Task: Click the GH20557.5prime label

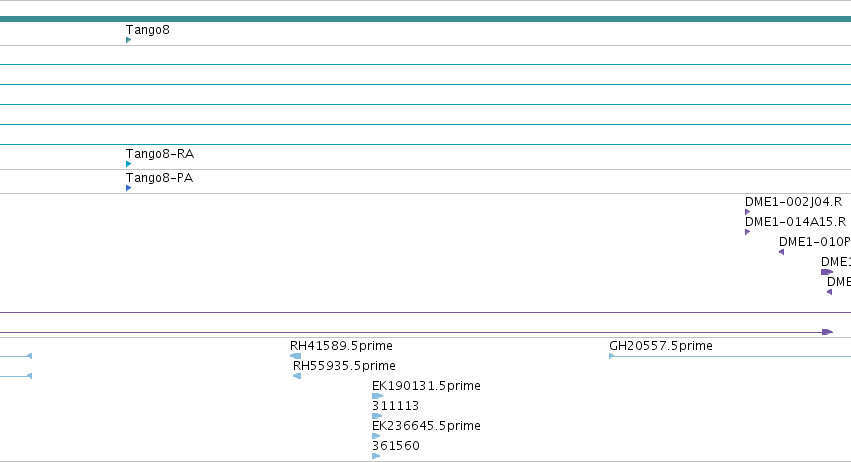Action: [x=661, y=346]
